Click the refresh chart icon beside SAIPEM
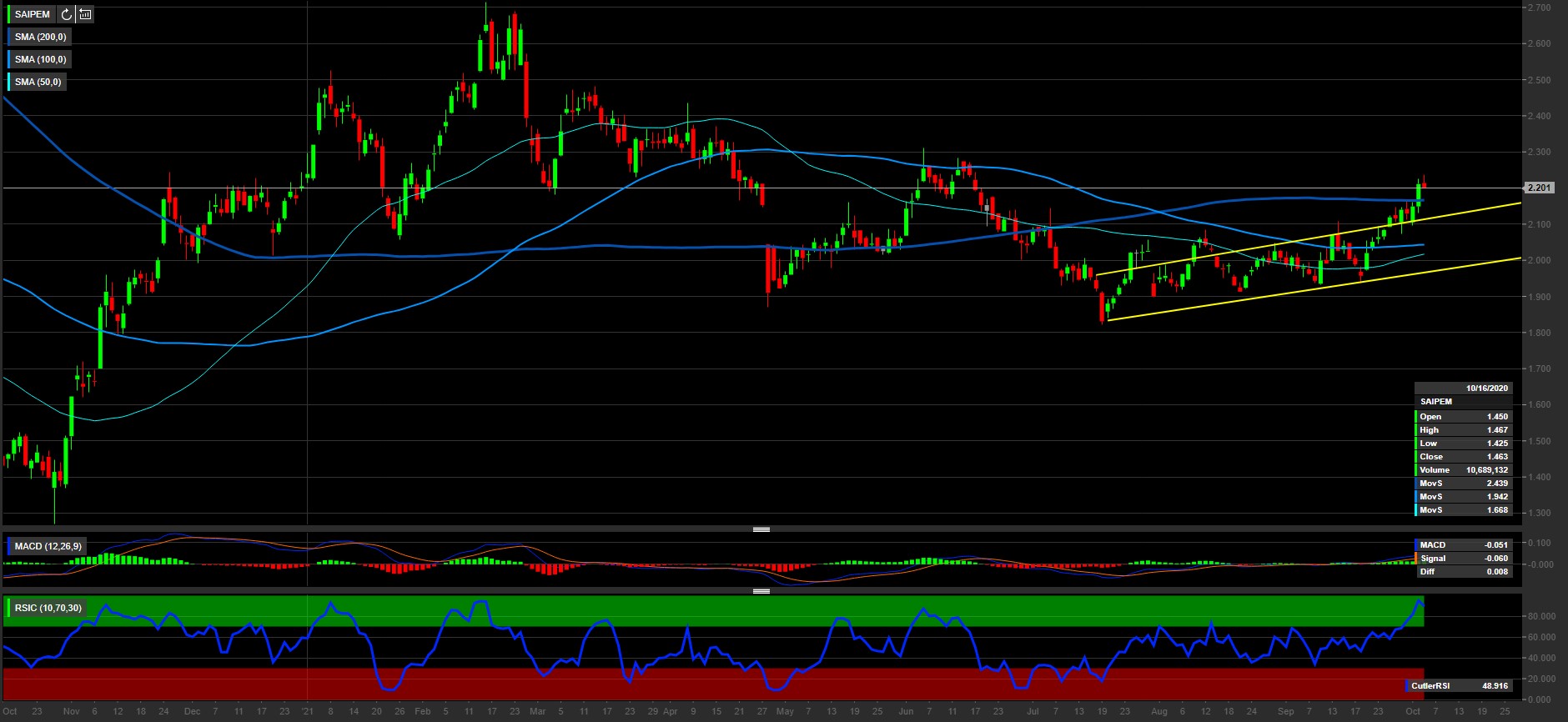The width and height of the screenshot is (1568, 722). (67, 14)
